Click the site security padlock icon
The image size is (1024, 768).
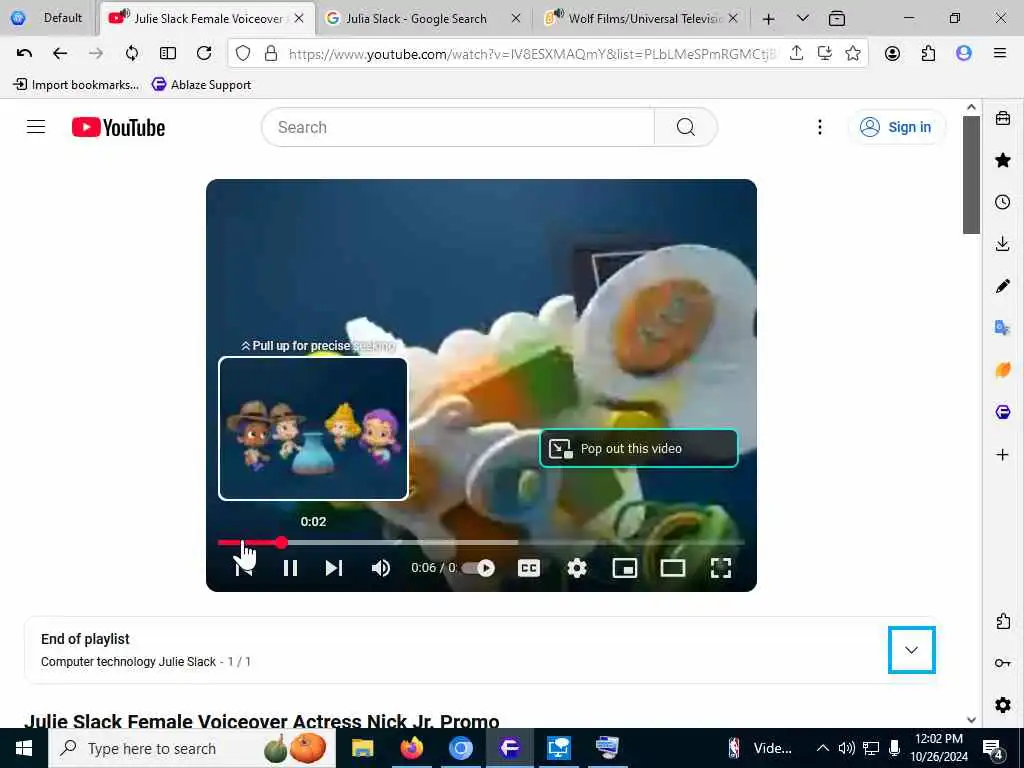point(271,54)
